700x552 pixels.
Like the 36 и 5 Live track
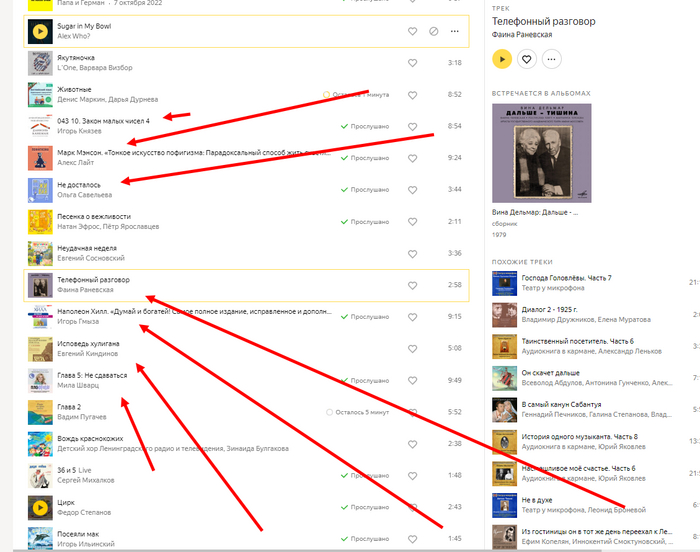412,476
